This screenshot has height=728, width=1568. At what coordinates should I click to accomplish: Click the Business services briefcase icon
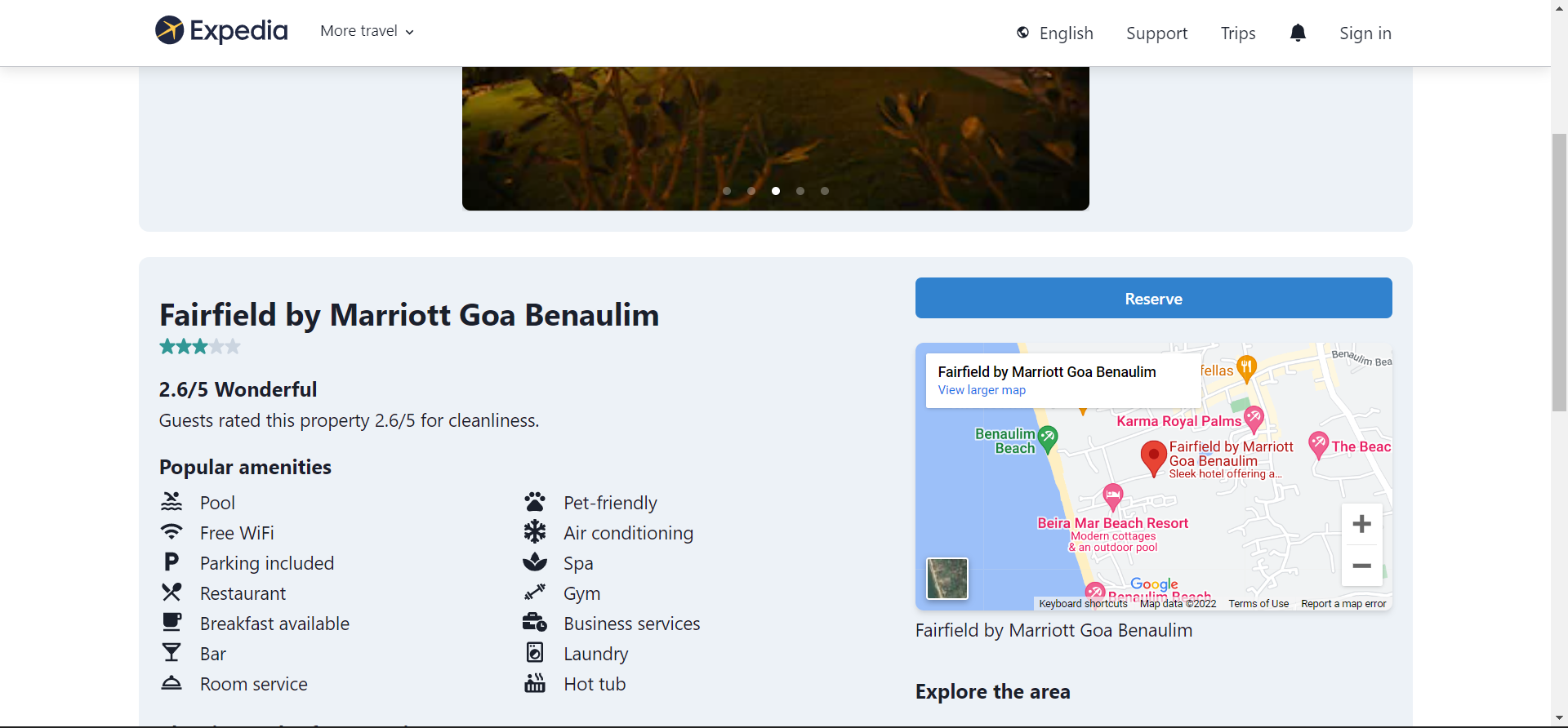pyautogui.click(x=535, y=623)
